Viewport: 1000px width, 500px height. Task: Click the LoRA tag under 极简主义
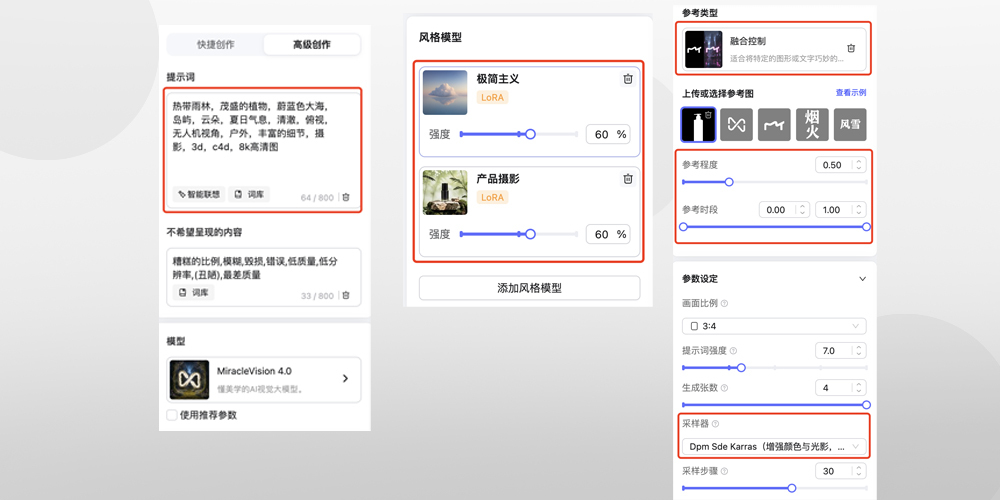click(492, 98)
